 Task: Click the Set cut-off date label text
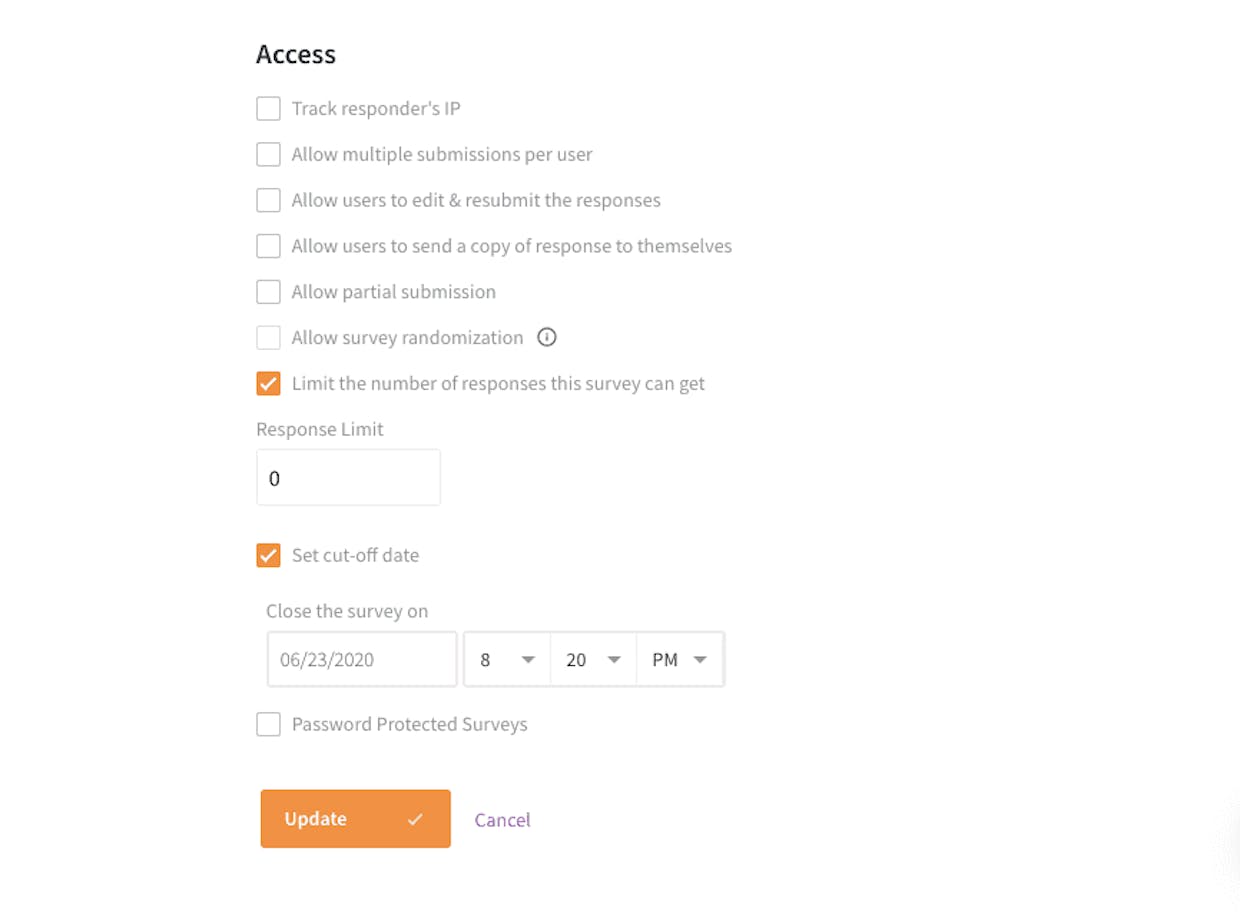(355, 555)
